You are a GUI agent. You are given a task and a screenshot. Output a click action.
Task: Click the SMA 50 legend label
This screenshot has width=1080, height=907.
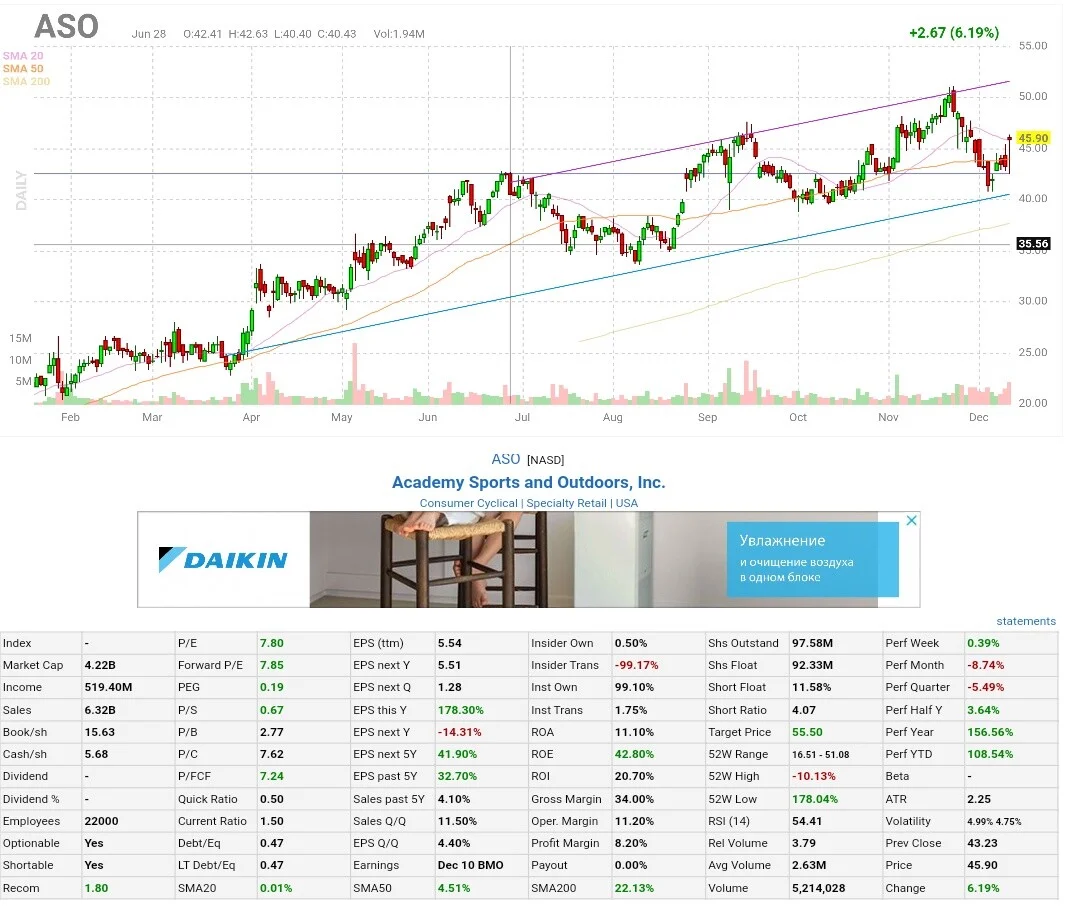tap(23, 70)
